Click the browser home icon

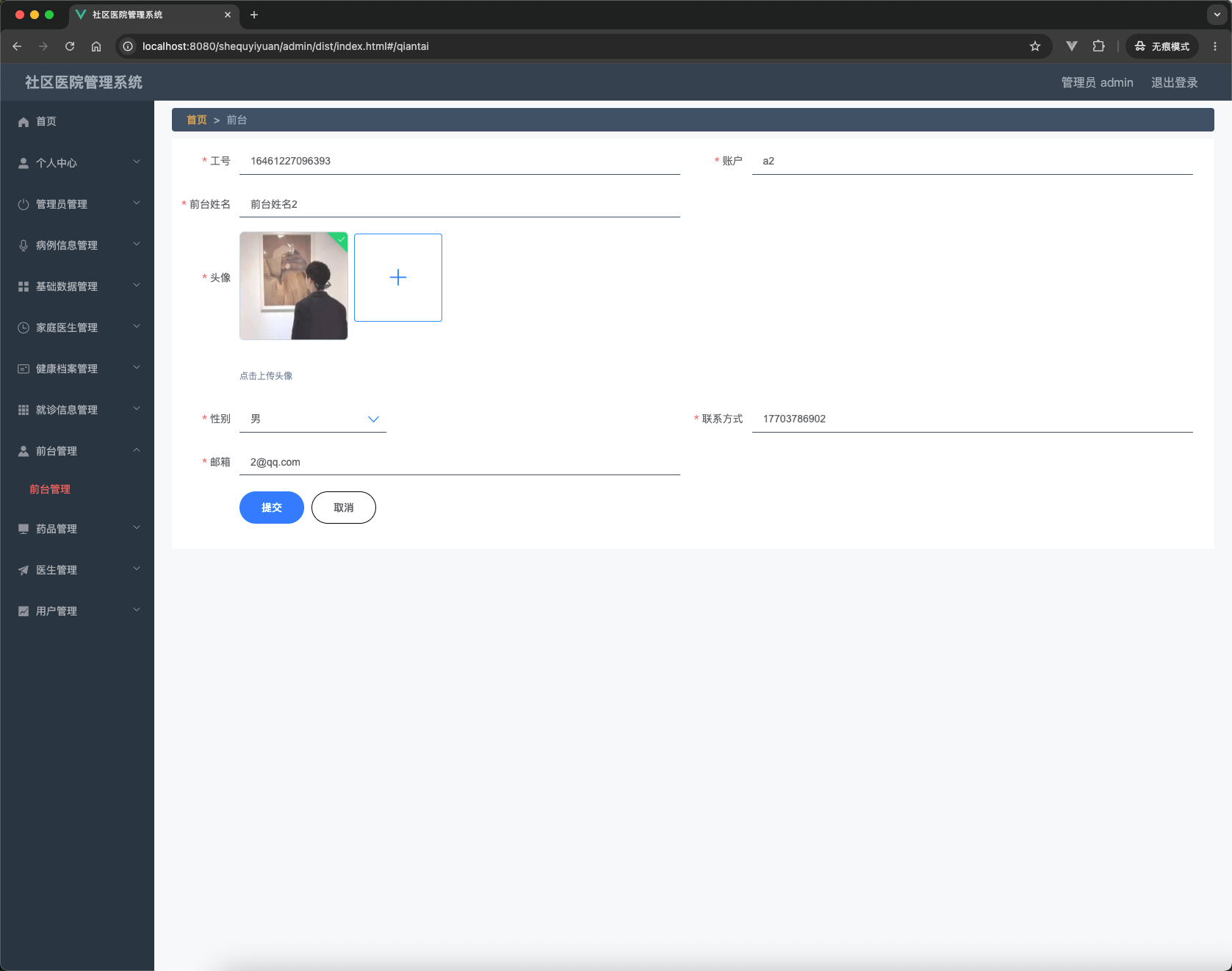click(96, 46)
